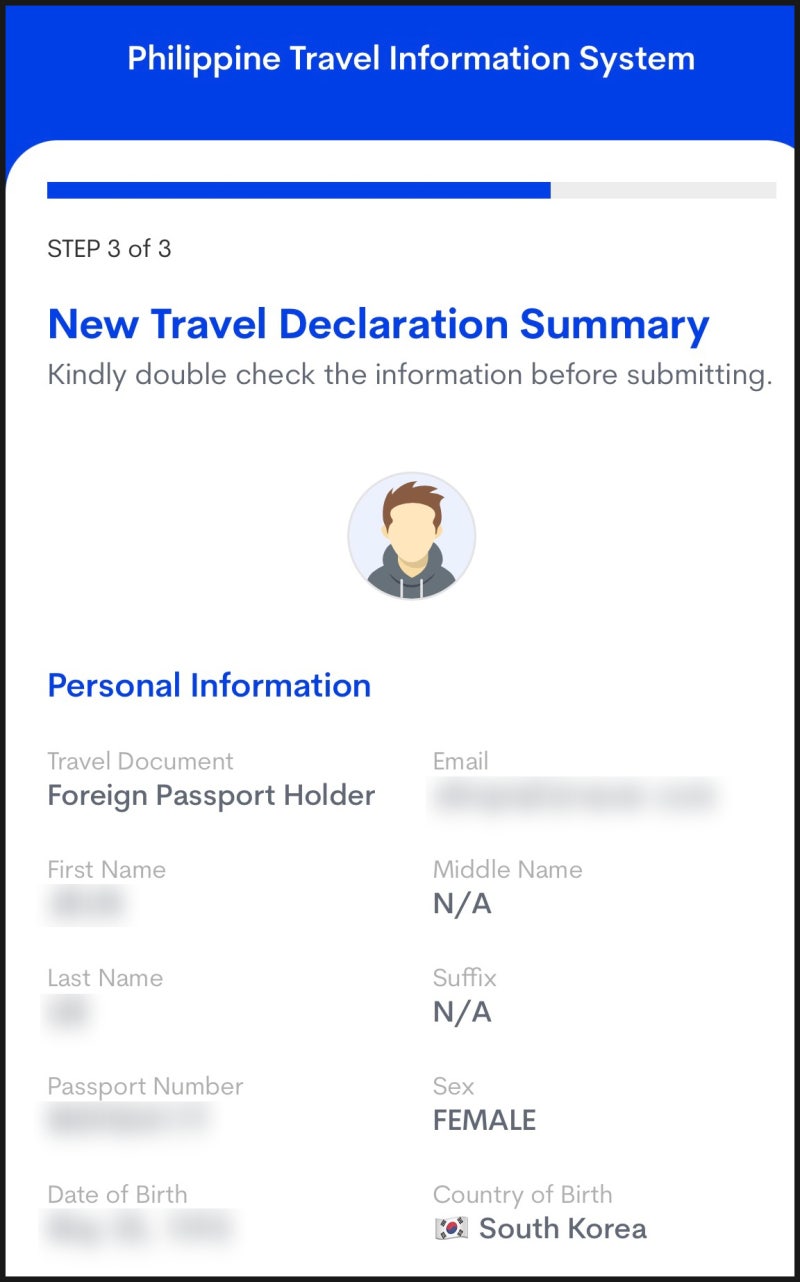
Task: Click the FEMALE sex value
Action: tap(484, 1121)
